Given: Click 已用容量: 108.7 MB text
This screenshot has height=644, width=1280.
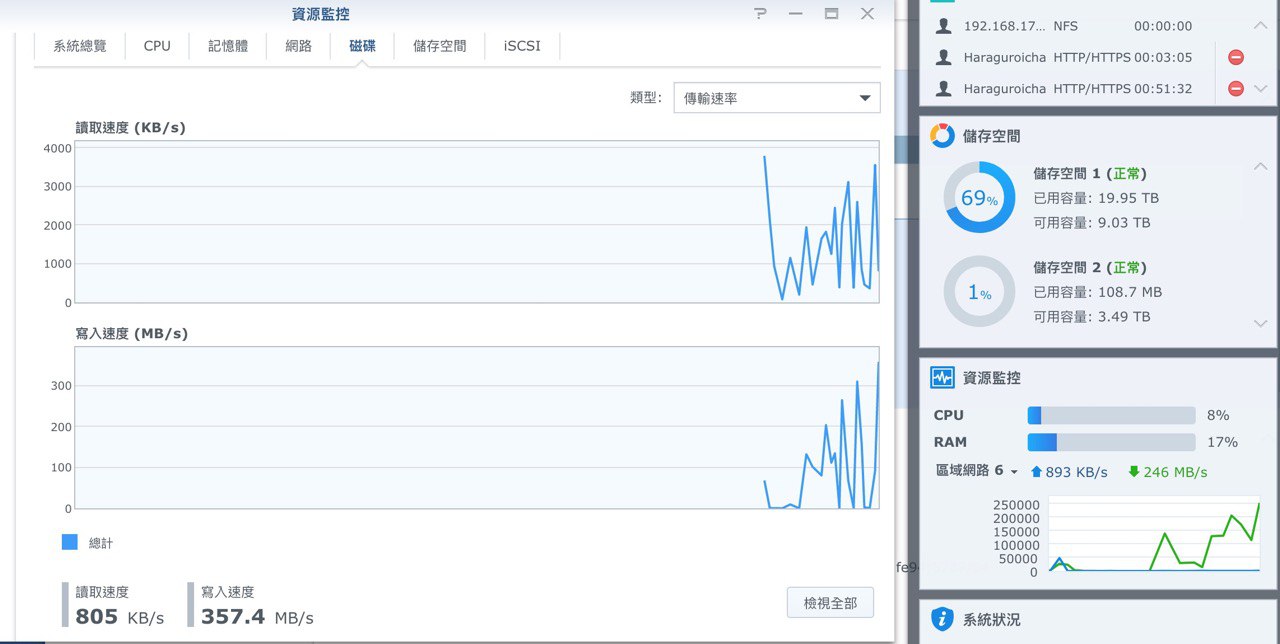Looking at the screenshot, I should click(1097, 292).
